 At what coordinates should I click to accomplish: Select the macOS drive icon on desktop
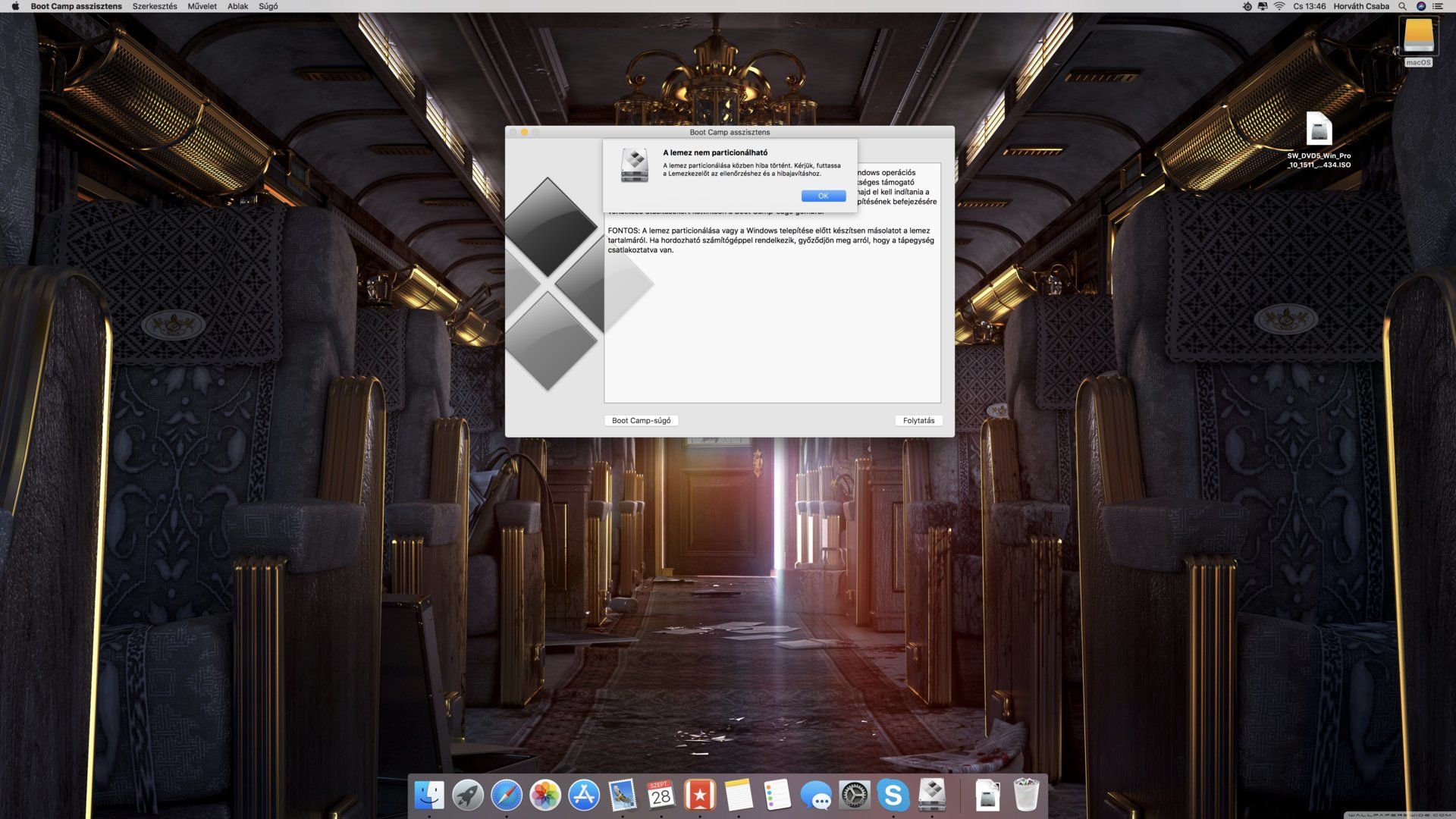point(1417,38)
